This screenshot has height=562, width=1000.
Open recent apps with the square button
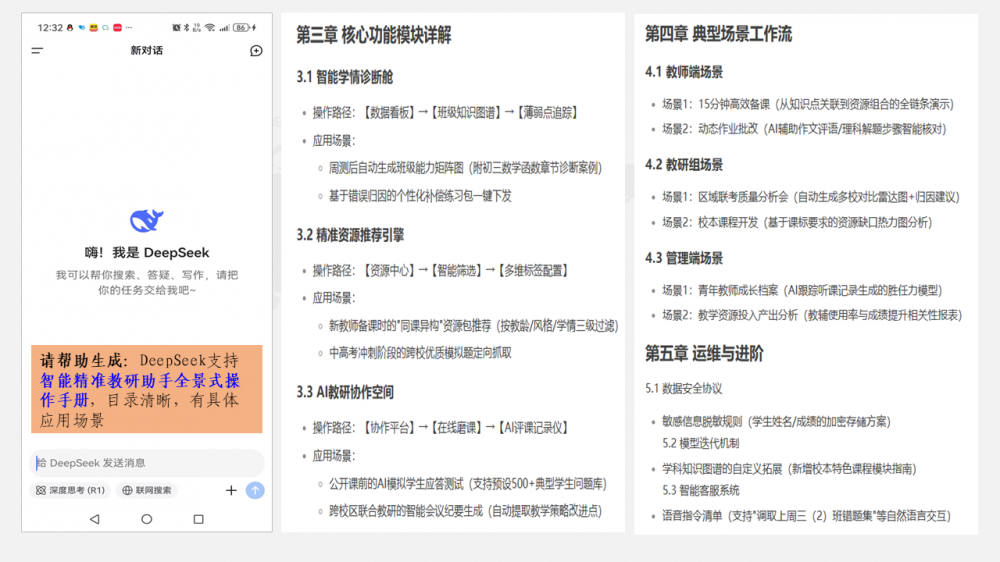click(x=199, y=519)
